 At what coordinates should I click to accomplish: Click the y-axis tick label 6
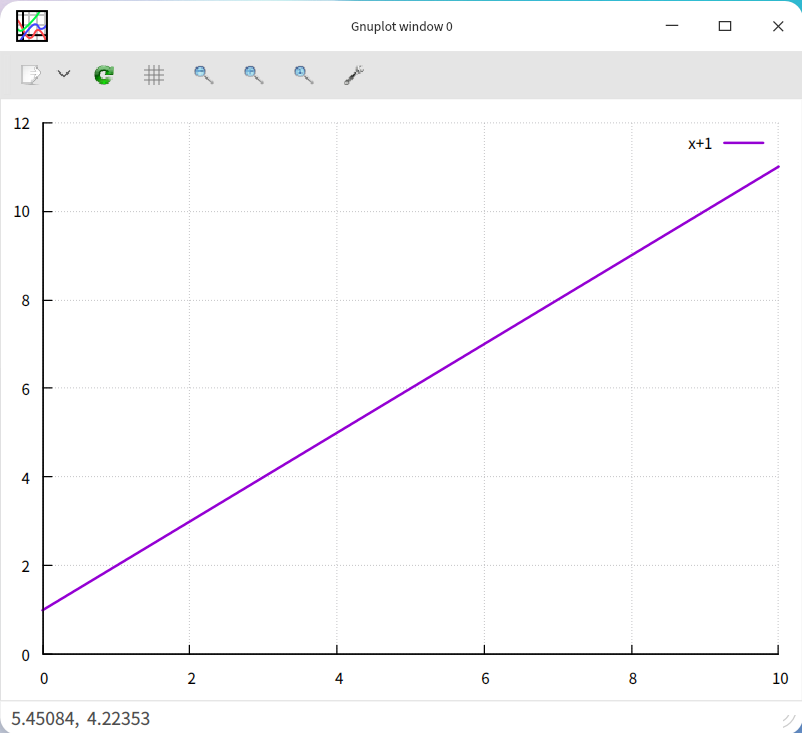(x=26, y=390)
